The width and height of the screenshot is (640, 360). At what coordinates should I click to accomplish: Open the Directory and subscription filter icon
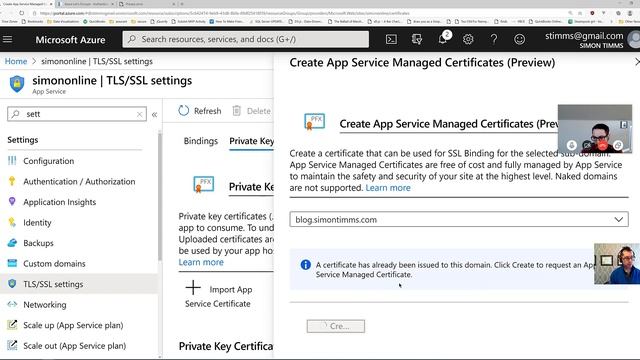tap(417, 39)
